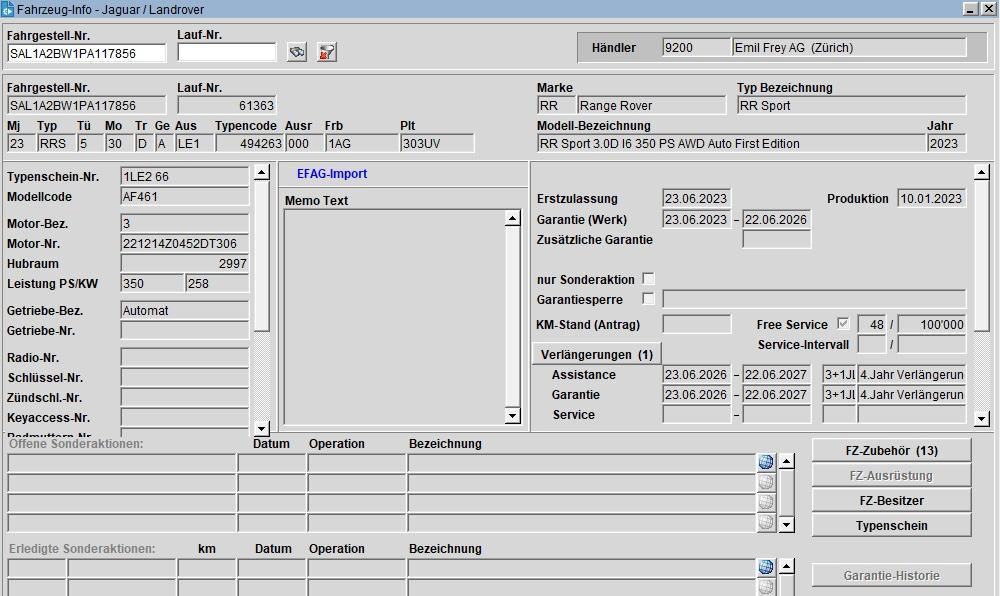Toggle the nur Sonderaktion checkbox
The image size is (1000, 596).
point(648,279)
